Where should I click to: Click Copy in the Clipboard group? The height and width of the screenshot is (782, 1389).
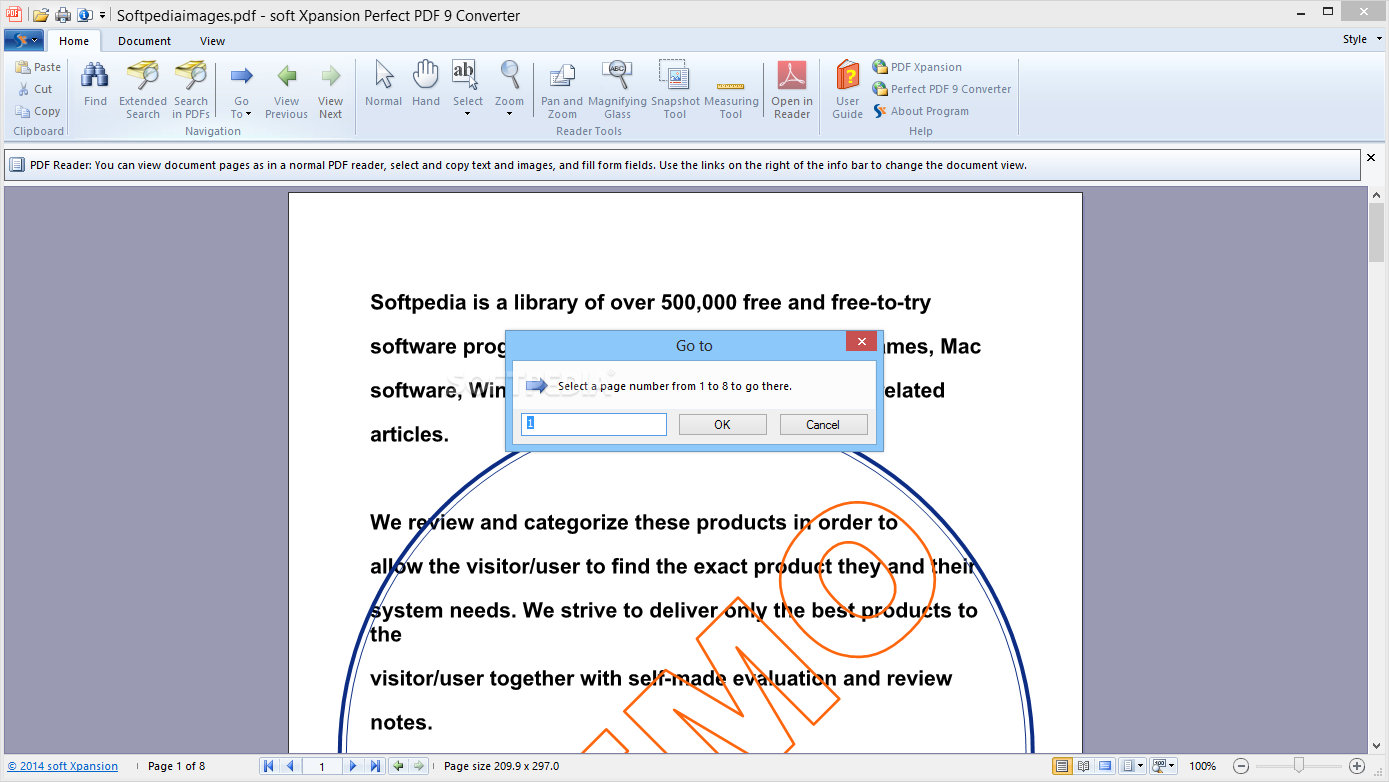[38, 111]
